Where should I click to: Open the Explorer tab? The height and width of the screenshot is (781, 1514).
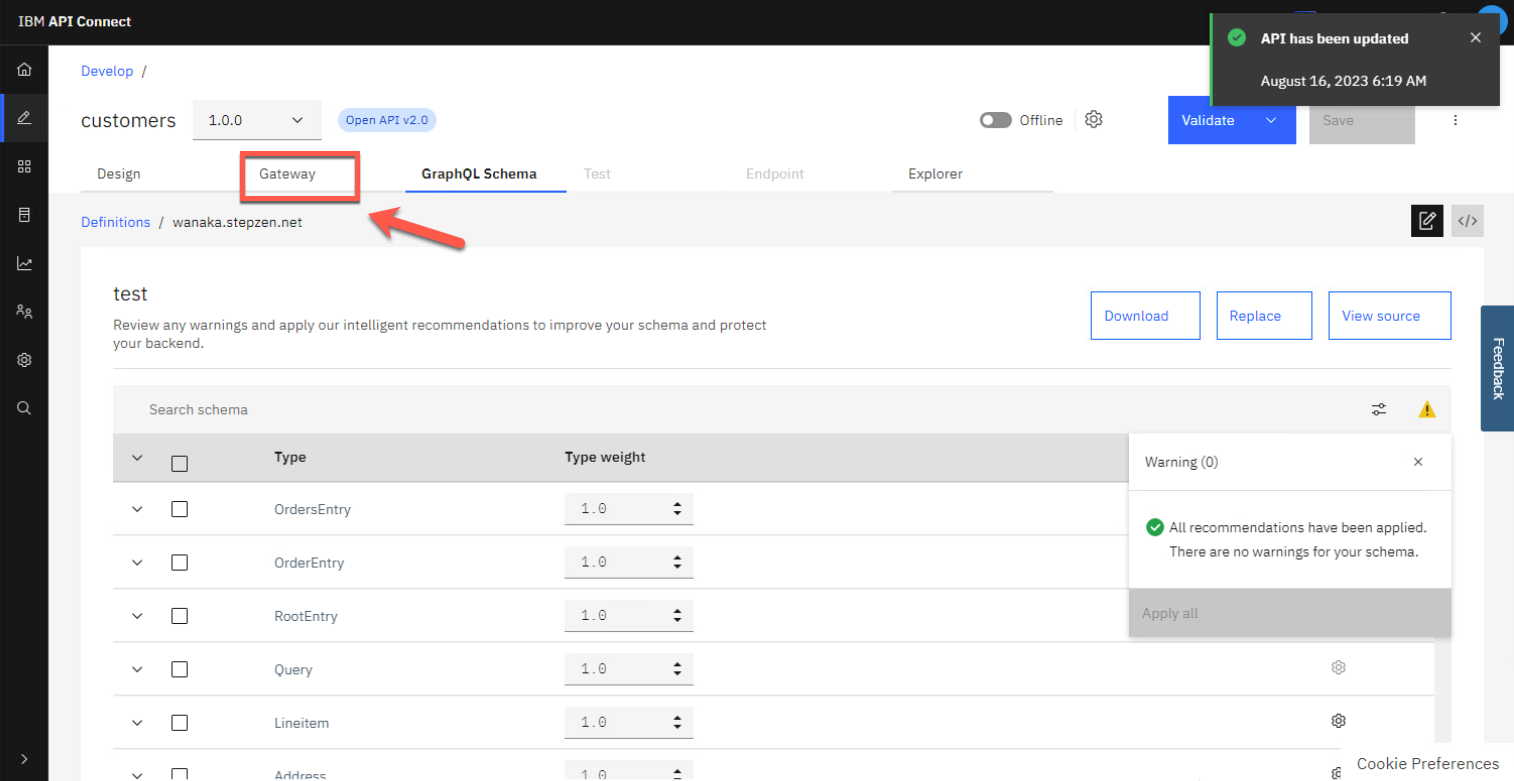coord(935,174)
